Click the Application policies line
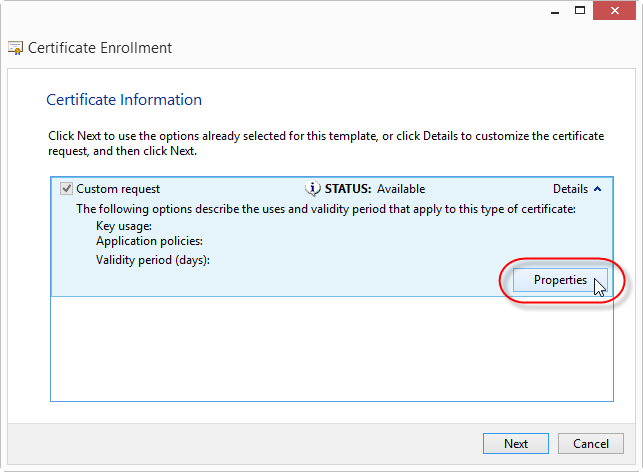643x472 pixels. (149, 241)
